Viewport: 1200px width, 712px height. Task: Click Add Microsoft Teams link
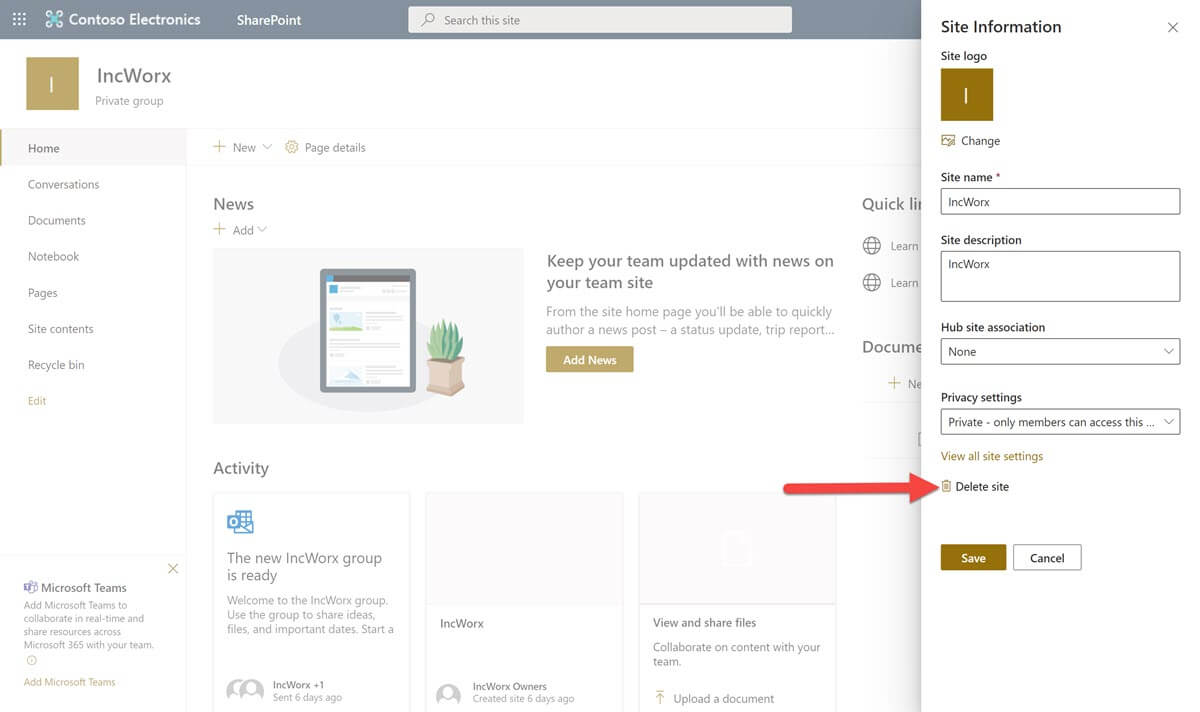(x=70, y=682)
